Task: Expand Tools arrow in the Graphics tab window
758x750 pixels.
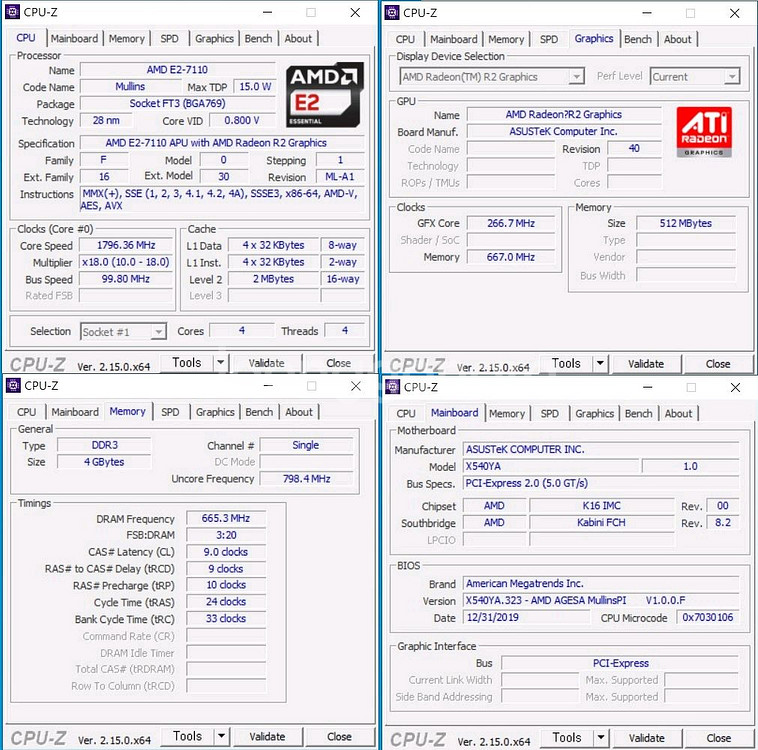Action: pyautogui.click(x=600, y=363)
